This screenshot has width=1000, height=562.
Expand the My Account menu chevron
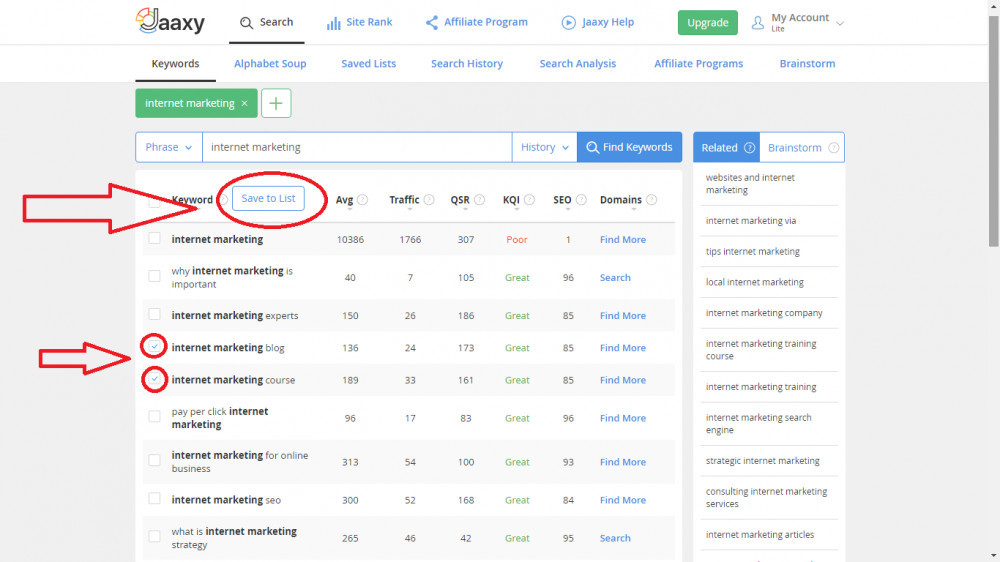840,24
